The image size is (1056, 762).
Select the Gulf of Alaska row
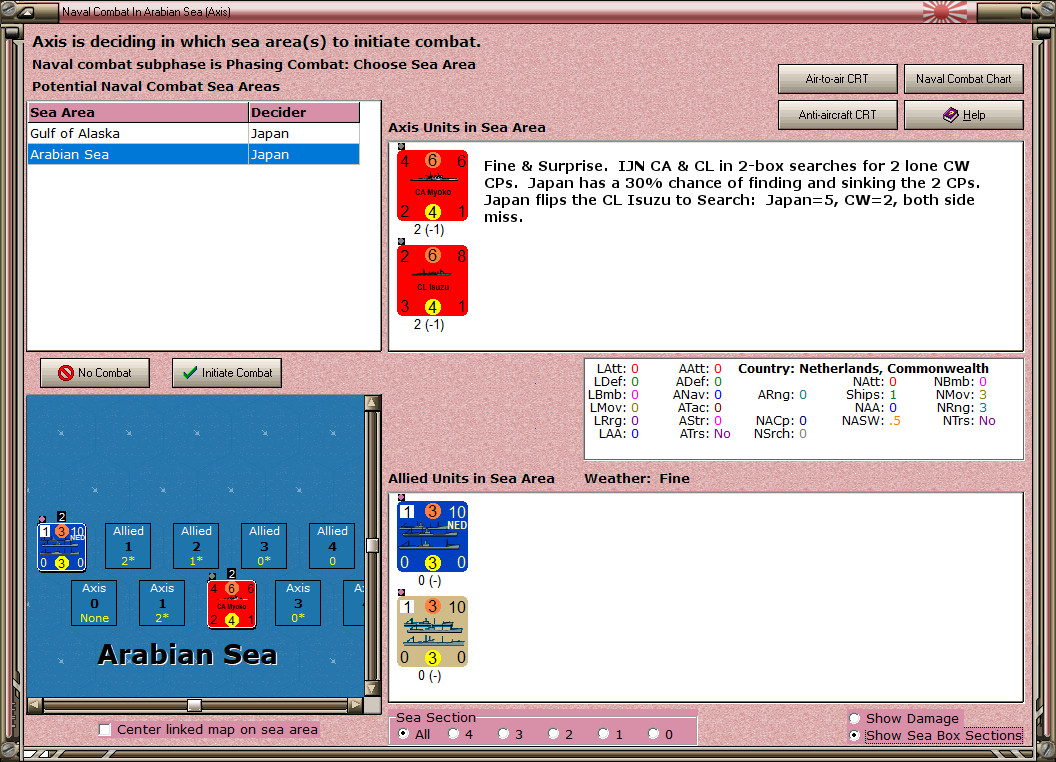(194, 133)
